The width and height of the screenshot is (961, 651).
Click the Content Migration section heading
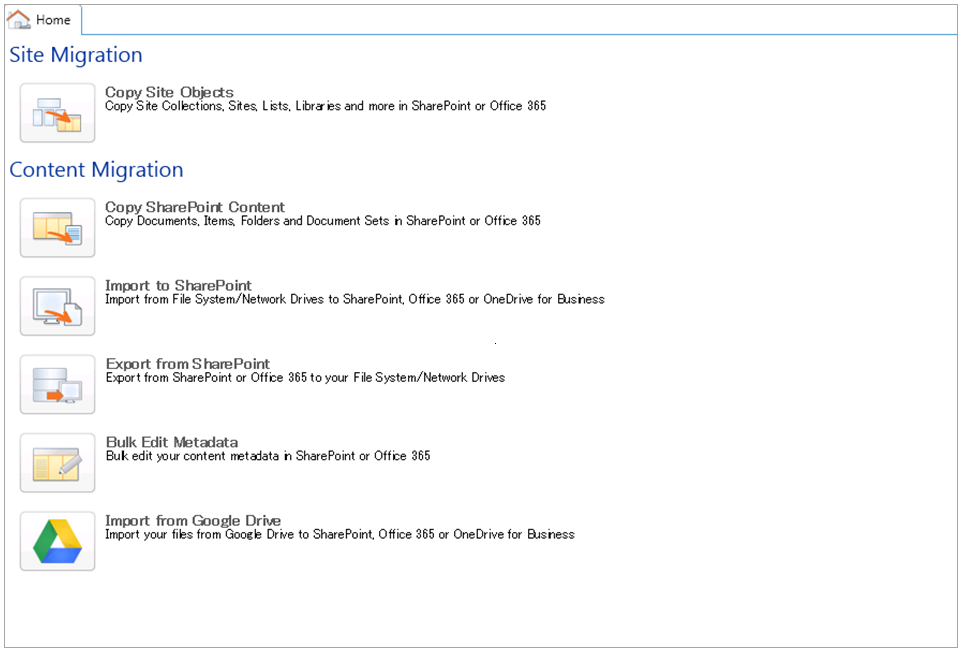coord(96,170)
